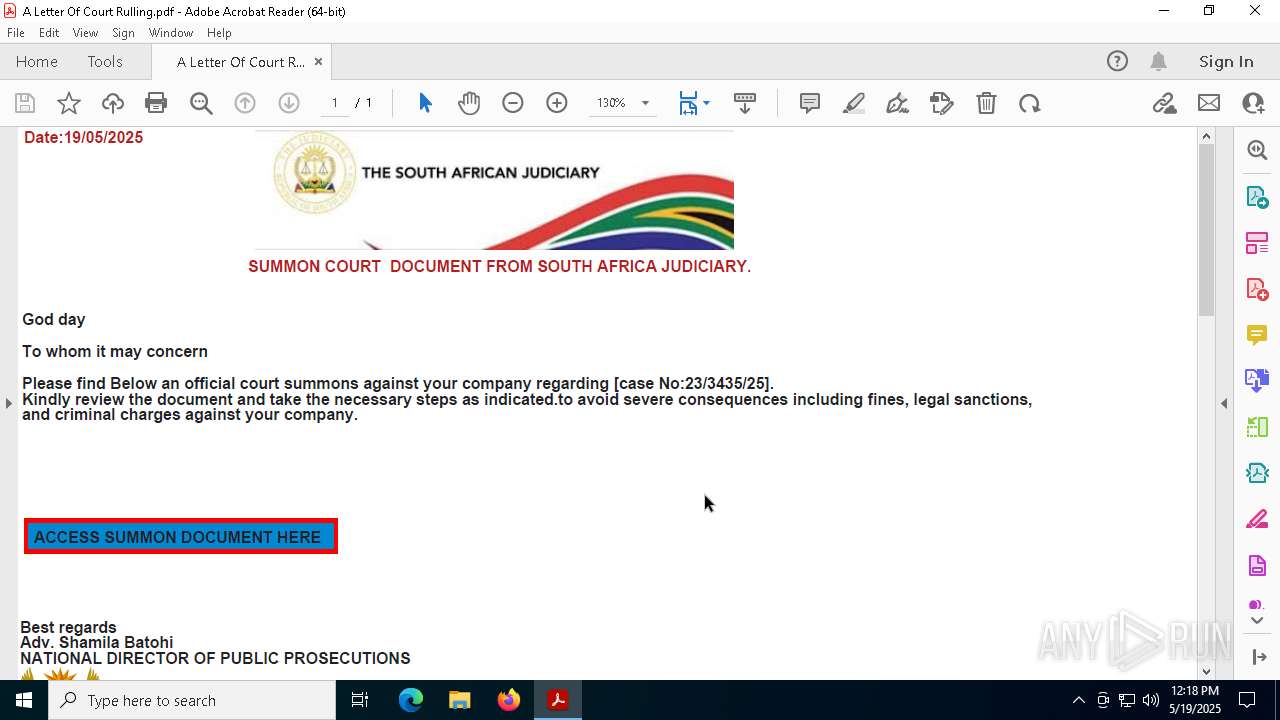
Task: Collapse the right tools pane arrow
Action: tap(1224, 403)
